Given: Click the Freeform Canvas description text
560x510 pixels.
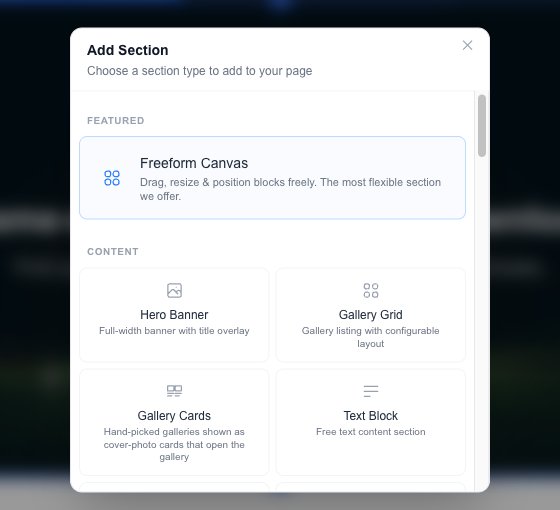Looking at the screenshot, I should coord(290,189).
